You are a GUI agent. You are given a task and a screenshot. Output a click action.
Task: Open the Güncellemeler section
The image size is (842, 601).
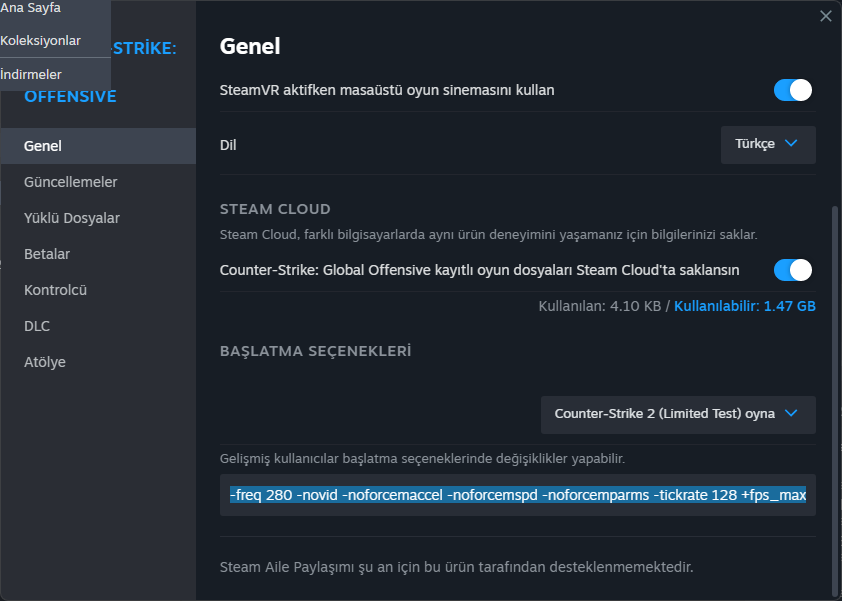(x=70, y=182)
